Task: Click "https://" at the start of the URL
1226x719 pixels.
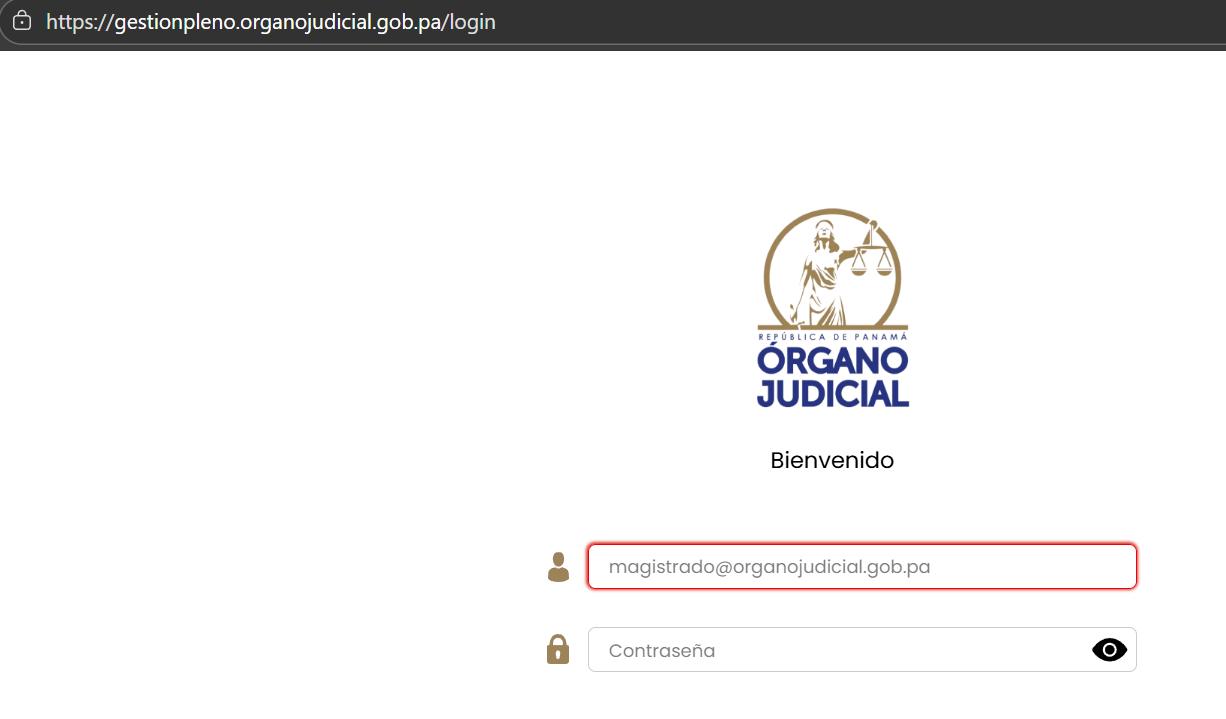Action: click(79, 21)
